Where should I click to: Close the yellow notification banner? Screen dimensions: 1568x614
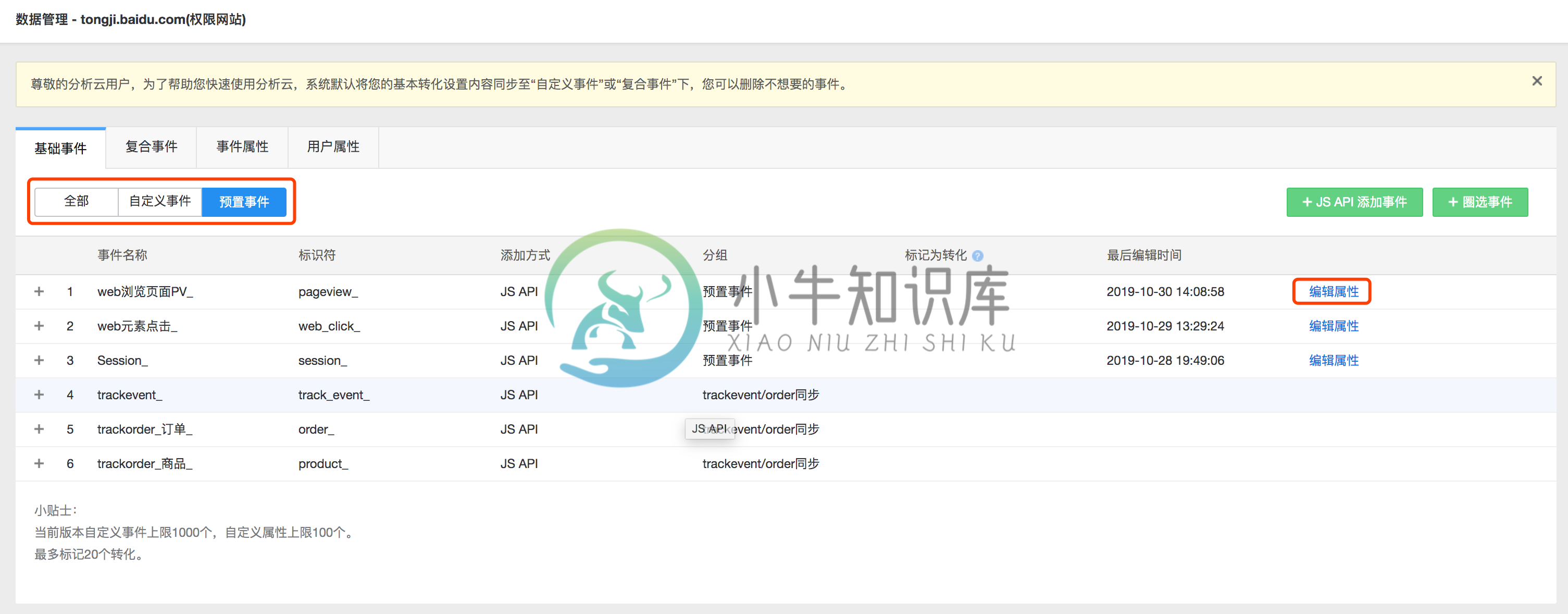click(x=1537, y=81)
